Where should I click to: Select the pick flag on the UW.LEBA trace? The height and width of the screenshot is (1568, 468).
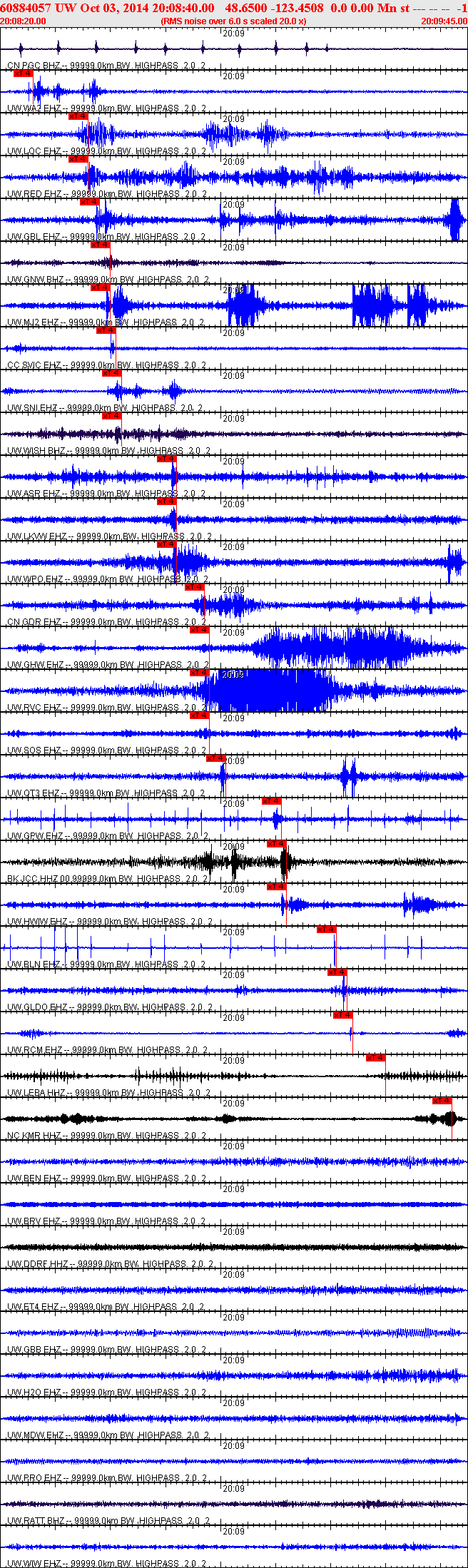pyautogui.click(x=376, y=1057)
